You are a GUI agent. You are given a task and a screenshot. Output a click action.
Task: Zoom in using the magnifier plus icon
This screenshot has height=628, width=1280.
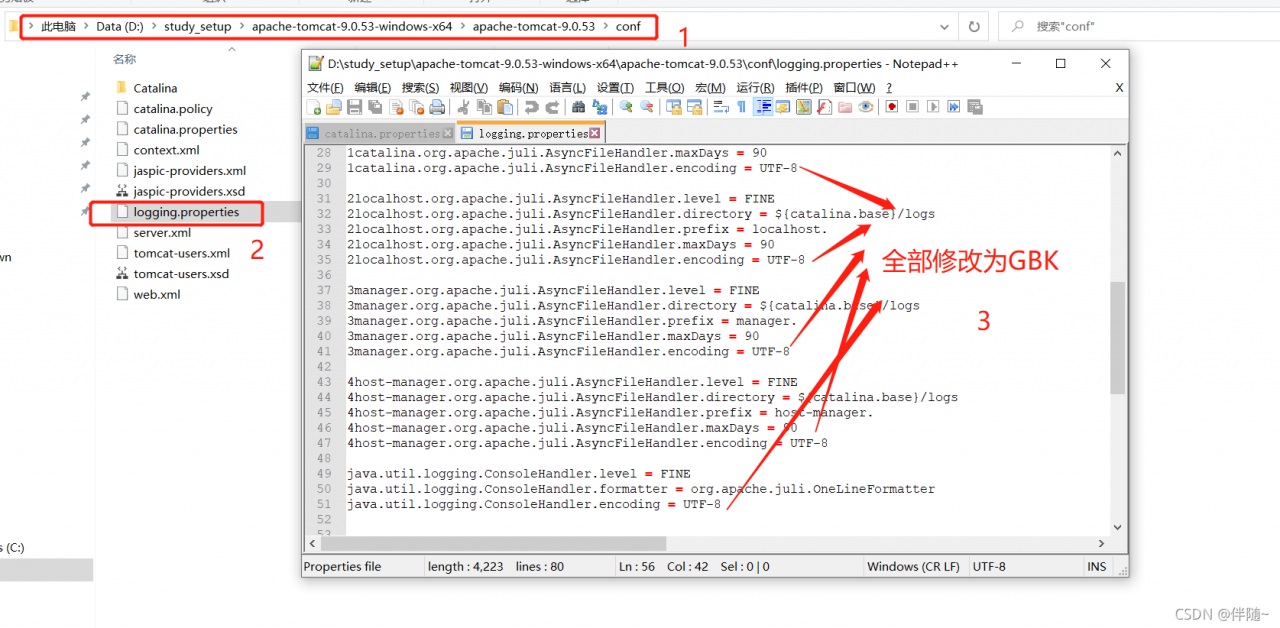pos(627,107)
